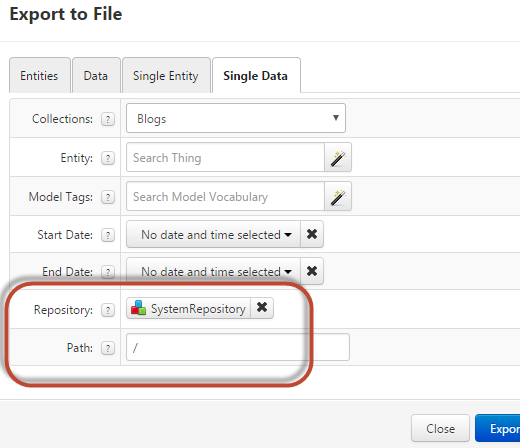This screenshot has height=448, width=520.
Task: Open the Collections help question mark
Action: (x=108, y=119)
